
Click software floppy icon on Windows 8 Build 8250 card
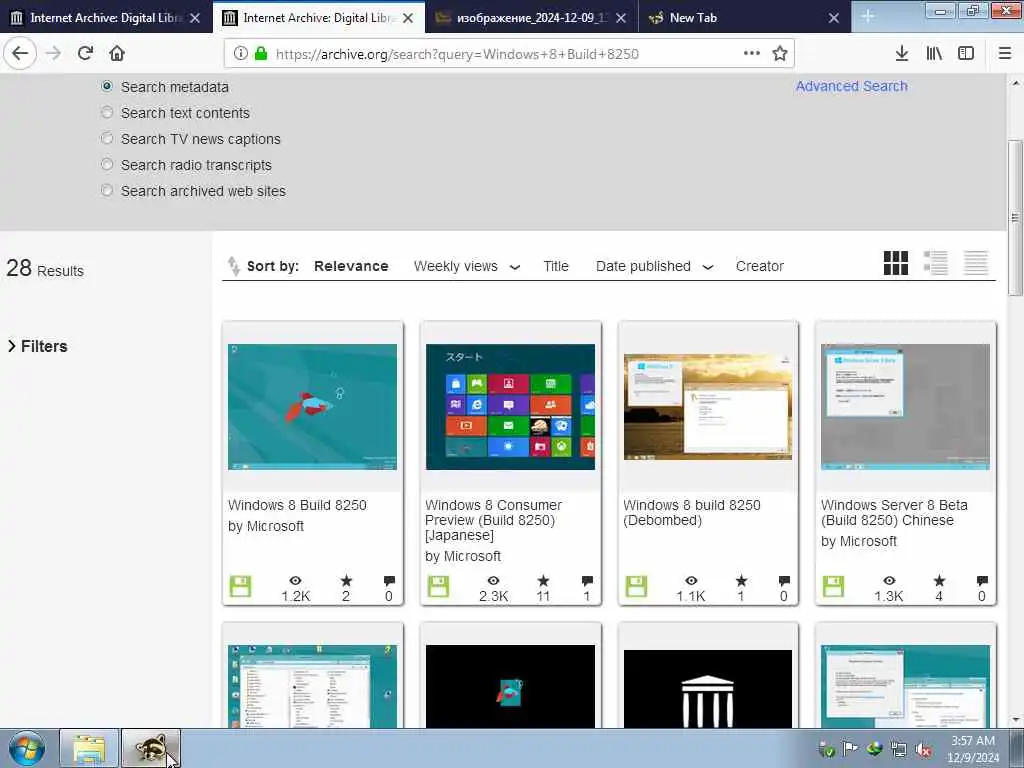[240, 586]
